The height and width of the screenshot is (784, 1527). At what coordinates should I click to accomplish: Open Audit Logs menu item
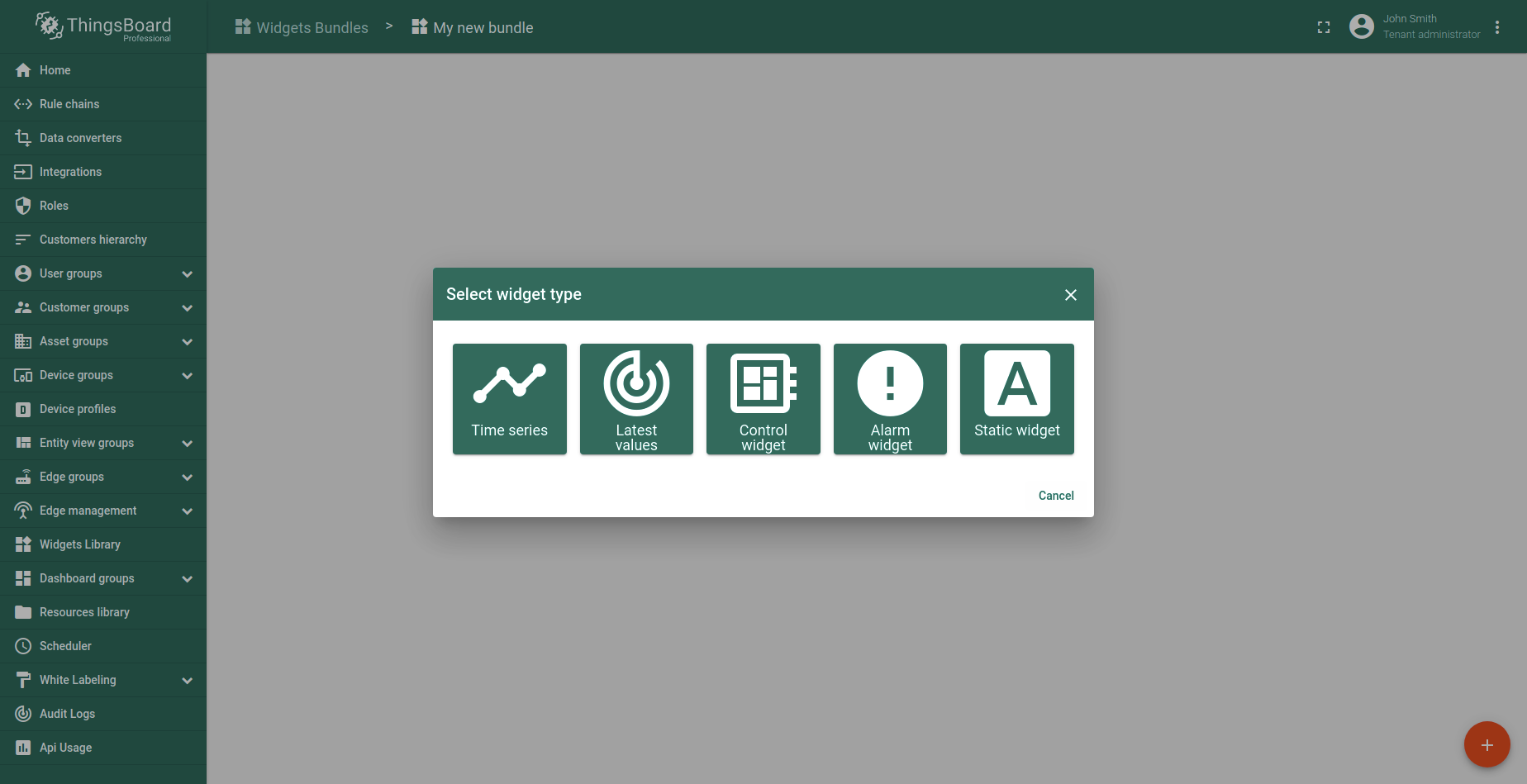[x=103, y=714]
